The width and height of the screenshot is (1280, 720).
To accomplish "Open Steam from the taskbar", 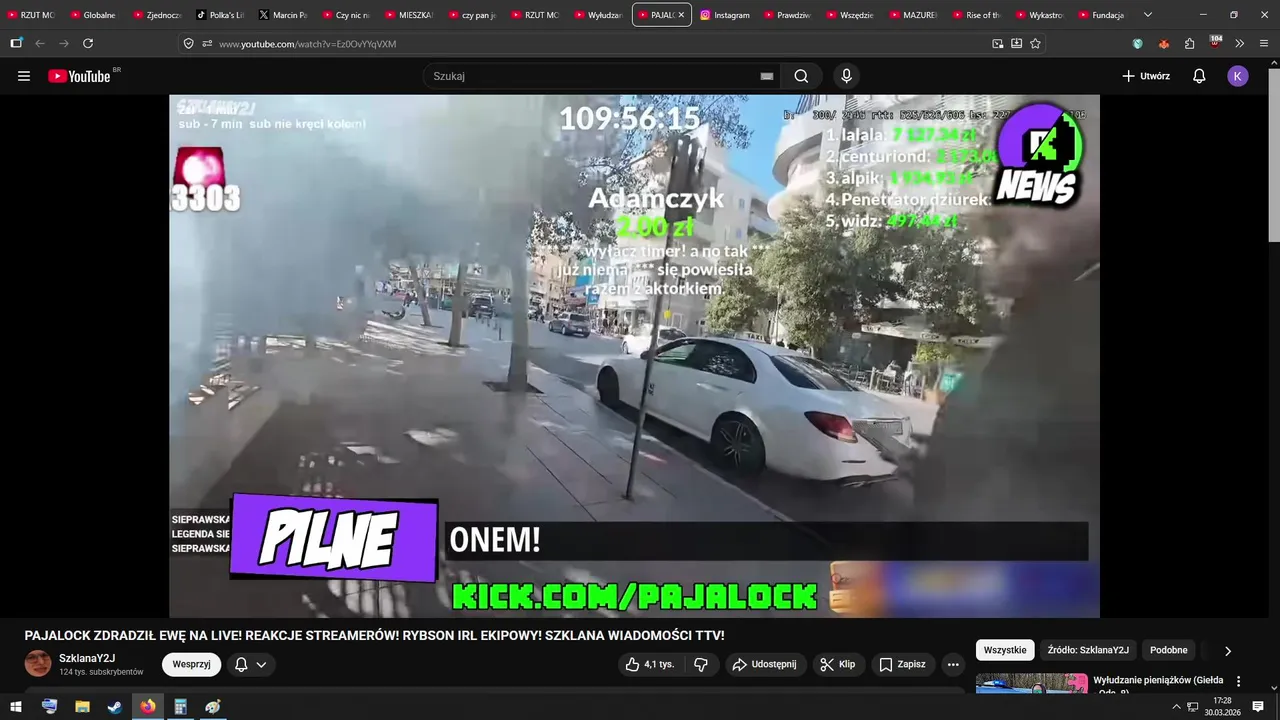I will click(115, 707).
